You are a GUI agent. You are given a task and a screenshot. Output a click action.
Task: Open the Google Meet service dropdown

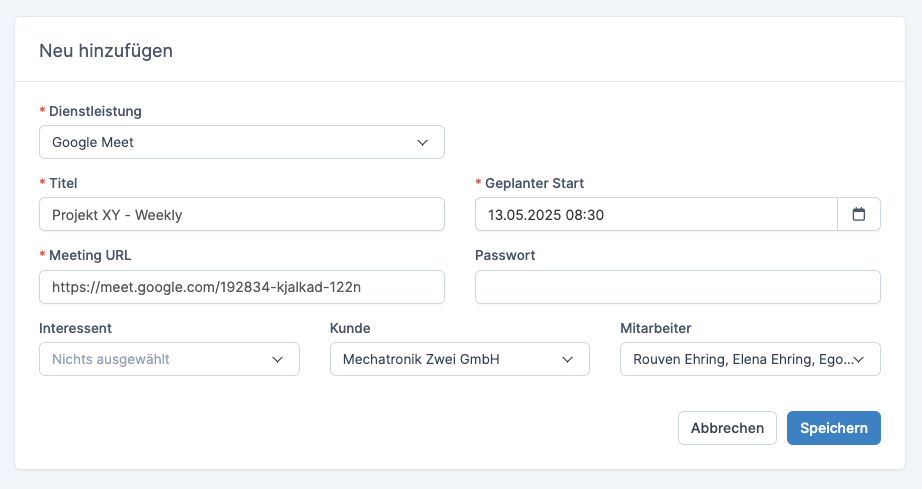tap(242, 142)
